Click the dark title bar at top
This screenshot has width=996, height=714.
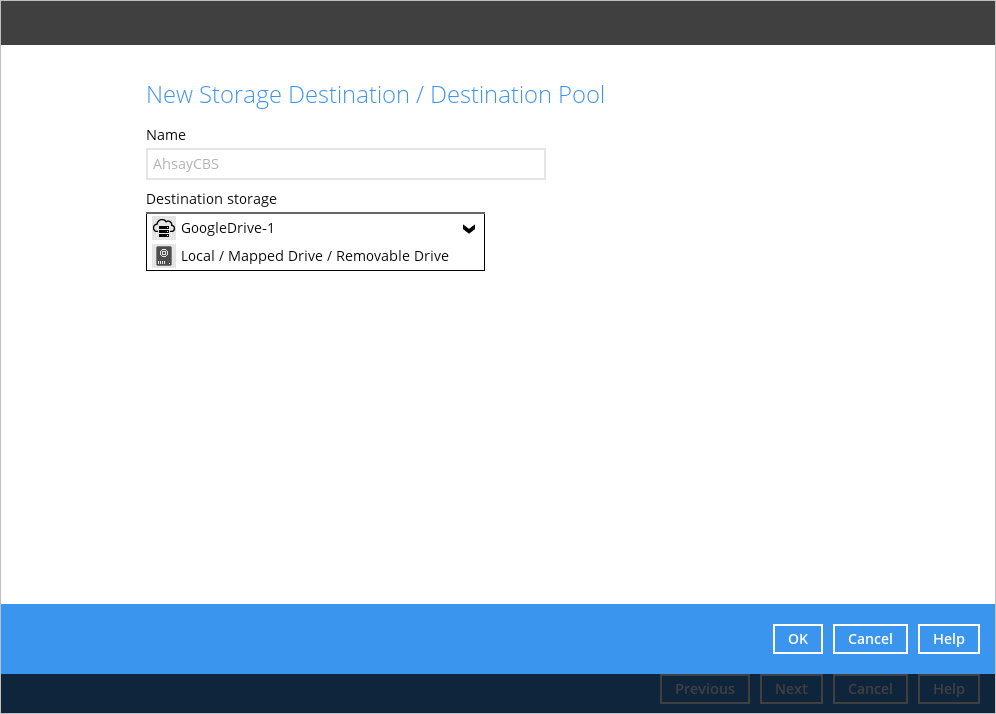[498, 22]
